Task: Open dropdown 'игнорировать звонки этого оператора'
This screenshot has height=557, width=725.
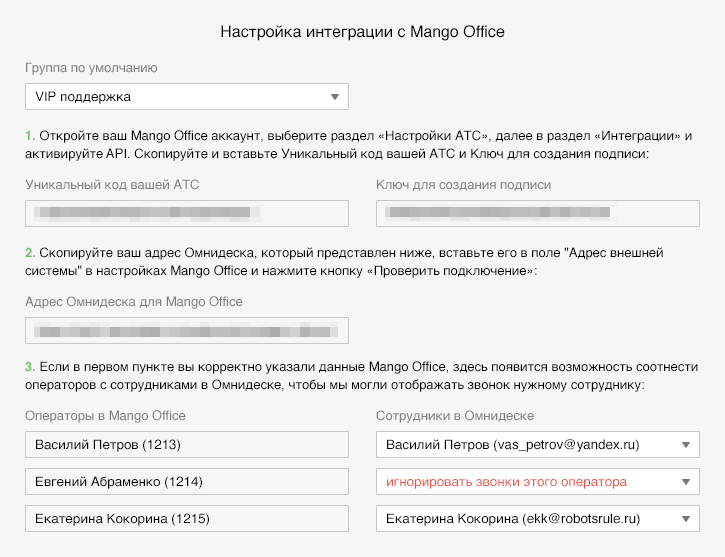Action: pos(538,482)
